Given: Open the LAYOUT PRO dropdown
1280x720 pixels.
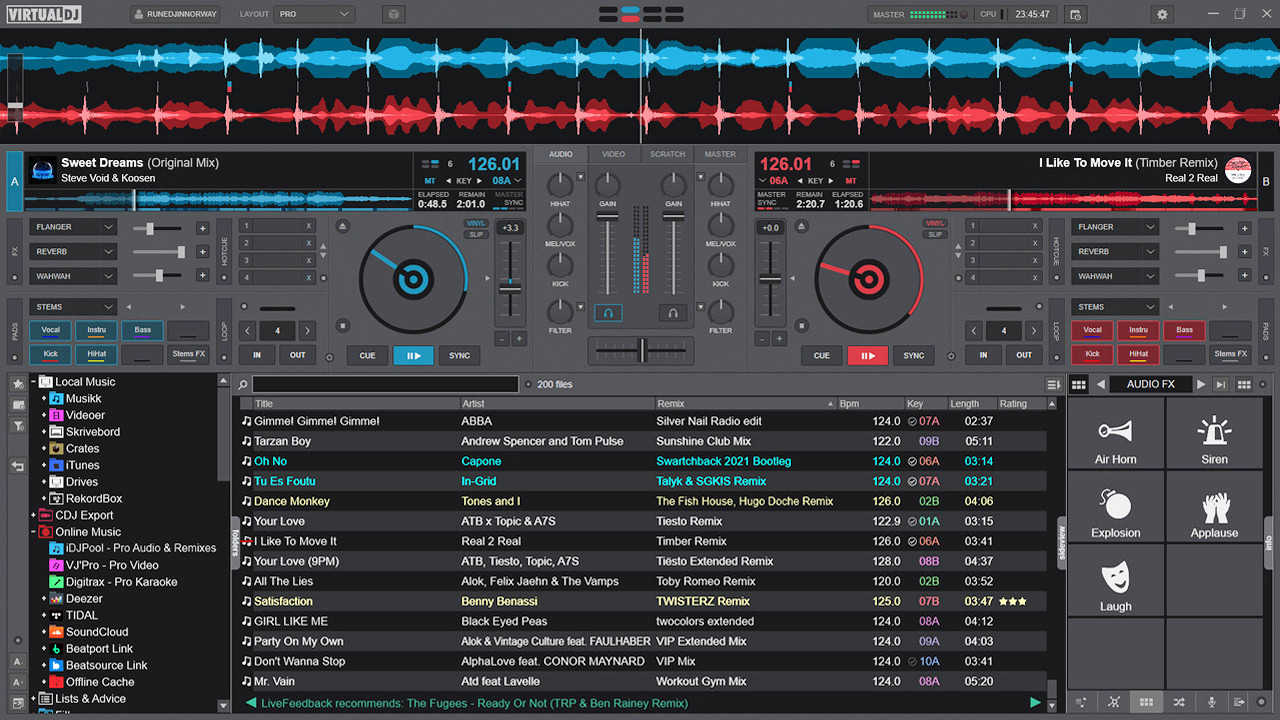Looking at the screenshot, I should pos(315,15).
